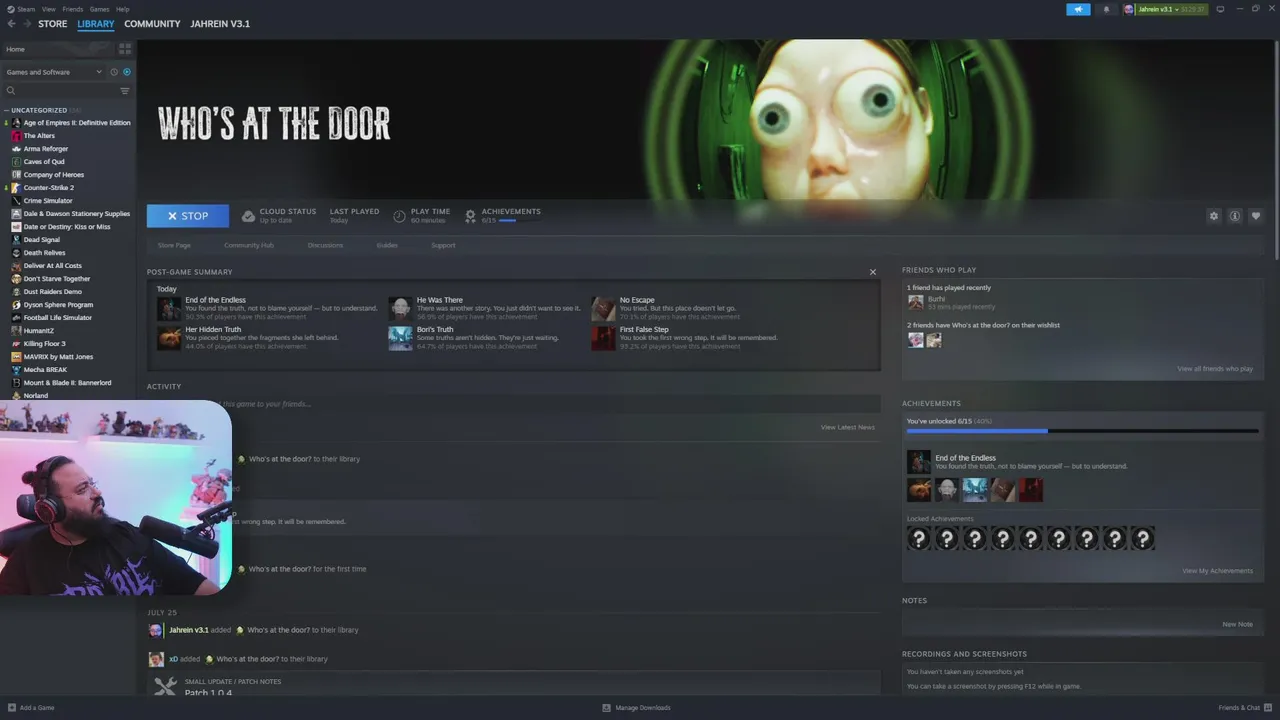Add game to favorites heart icon

click(x=1256, y=216)
